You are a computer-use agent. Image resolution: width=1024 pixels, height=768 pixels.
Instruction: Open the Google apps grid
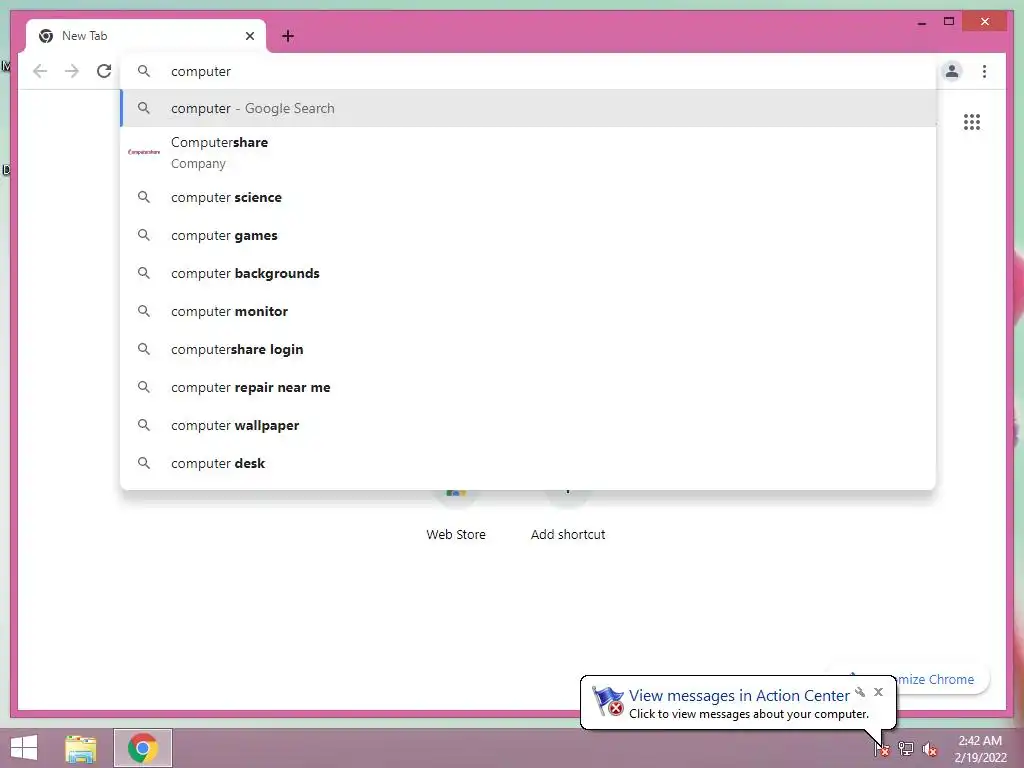972,122
